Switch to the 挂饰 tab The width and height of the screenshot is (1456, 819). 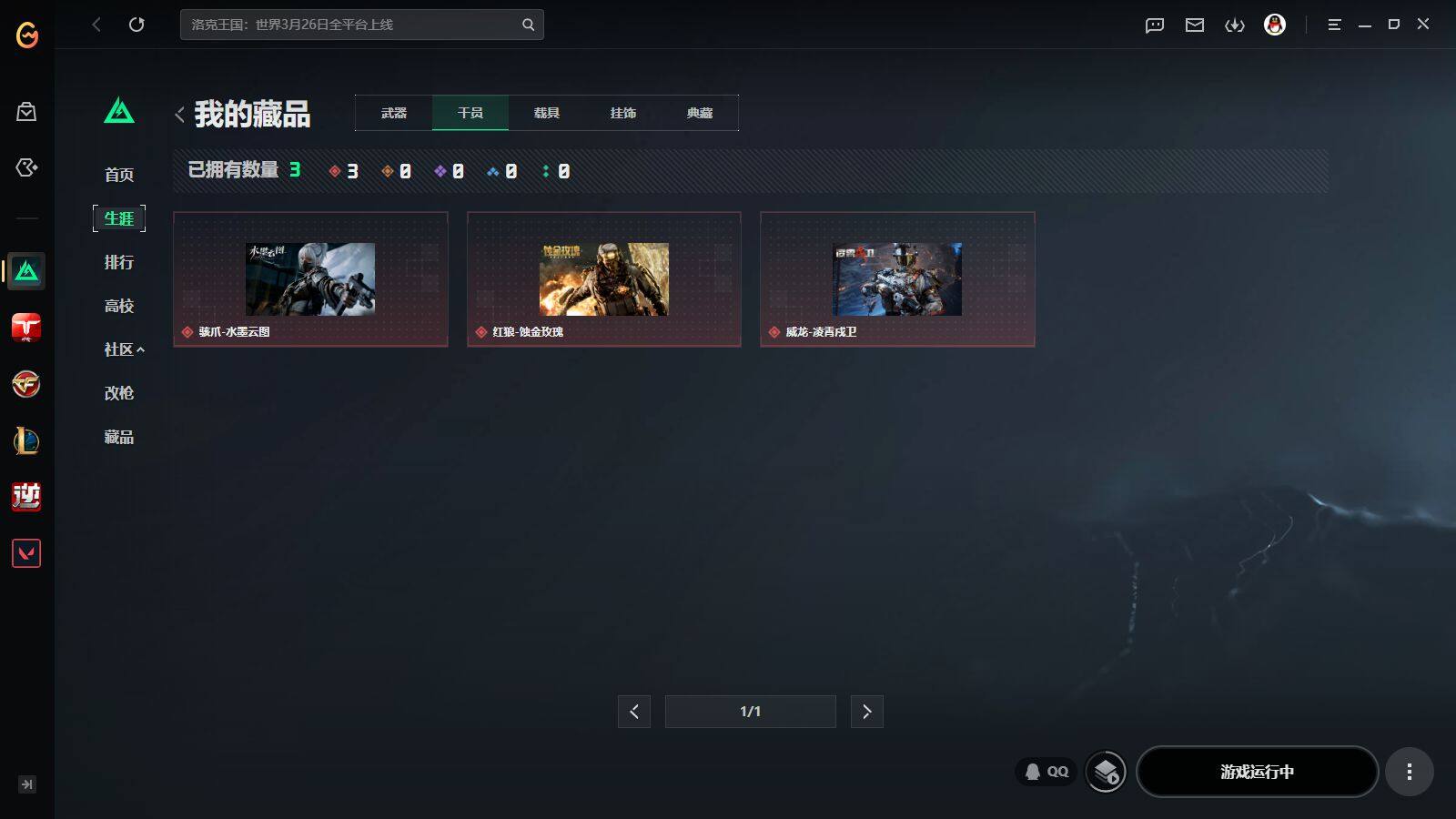(623, 113)
